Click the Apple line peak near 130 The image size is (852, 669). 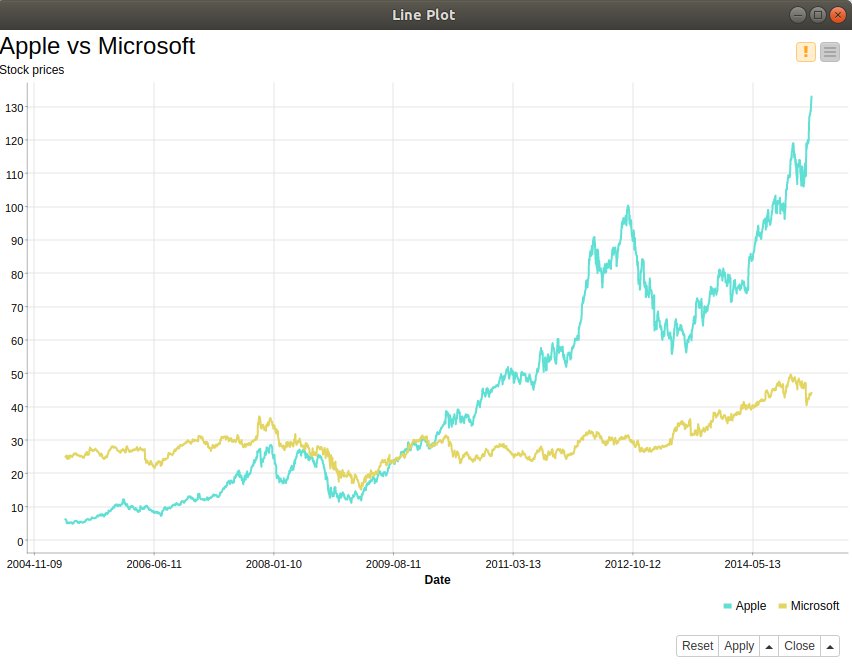point(811,98)
